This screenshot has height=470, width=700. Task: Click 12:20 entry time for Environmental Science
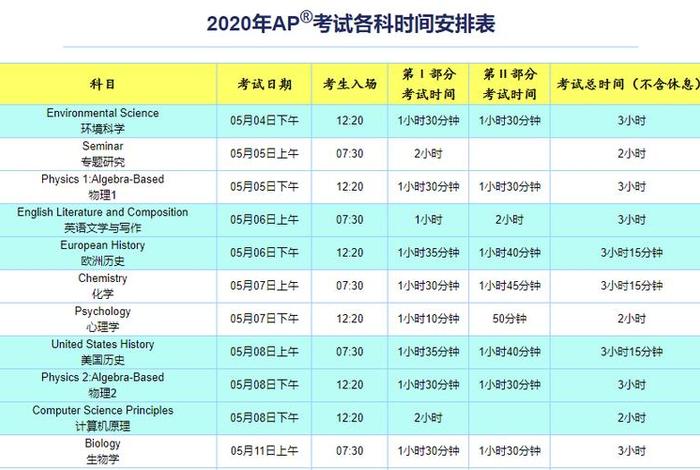(x=350, y=121)
